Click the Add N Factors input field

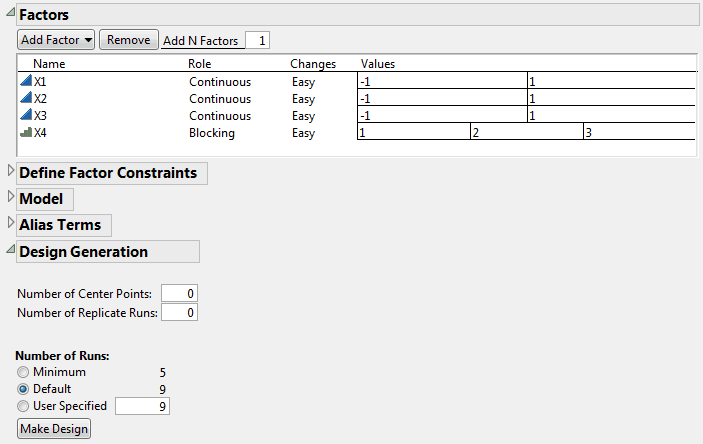pos(258,41)
